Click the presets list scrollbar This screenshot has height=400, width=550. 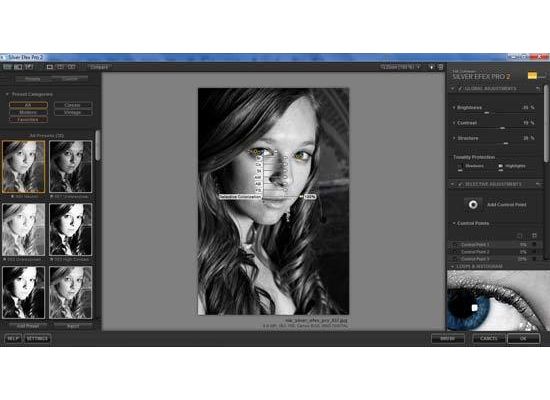pyautogui.click(x=98, y=145)
